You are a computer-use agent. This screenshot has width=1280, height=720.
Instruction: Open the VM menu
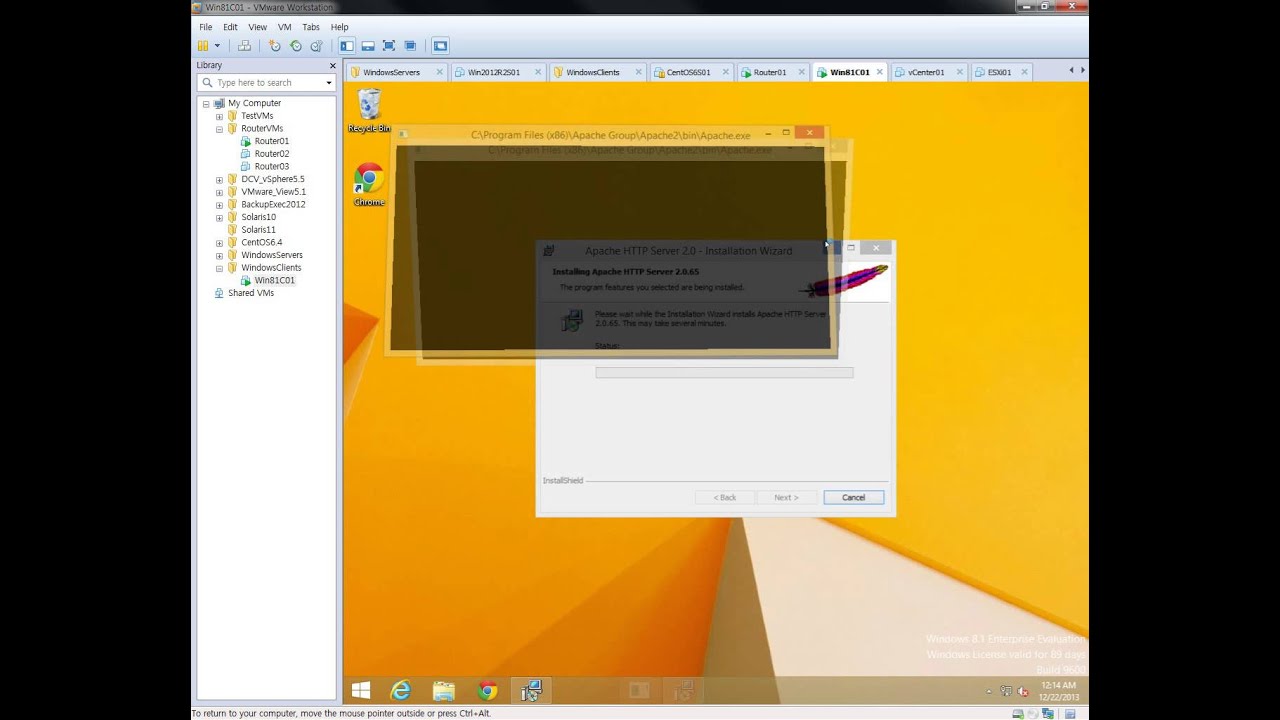pyautogui.click(x=285, y=27)
